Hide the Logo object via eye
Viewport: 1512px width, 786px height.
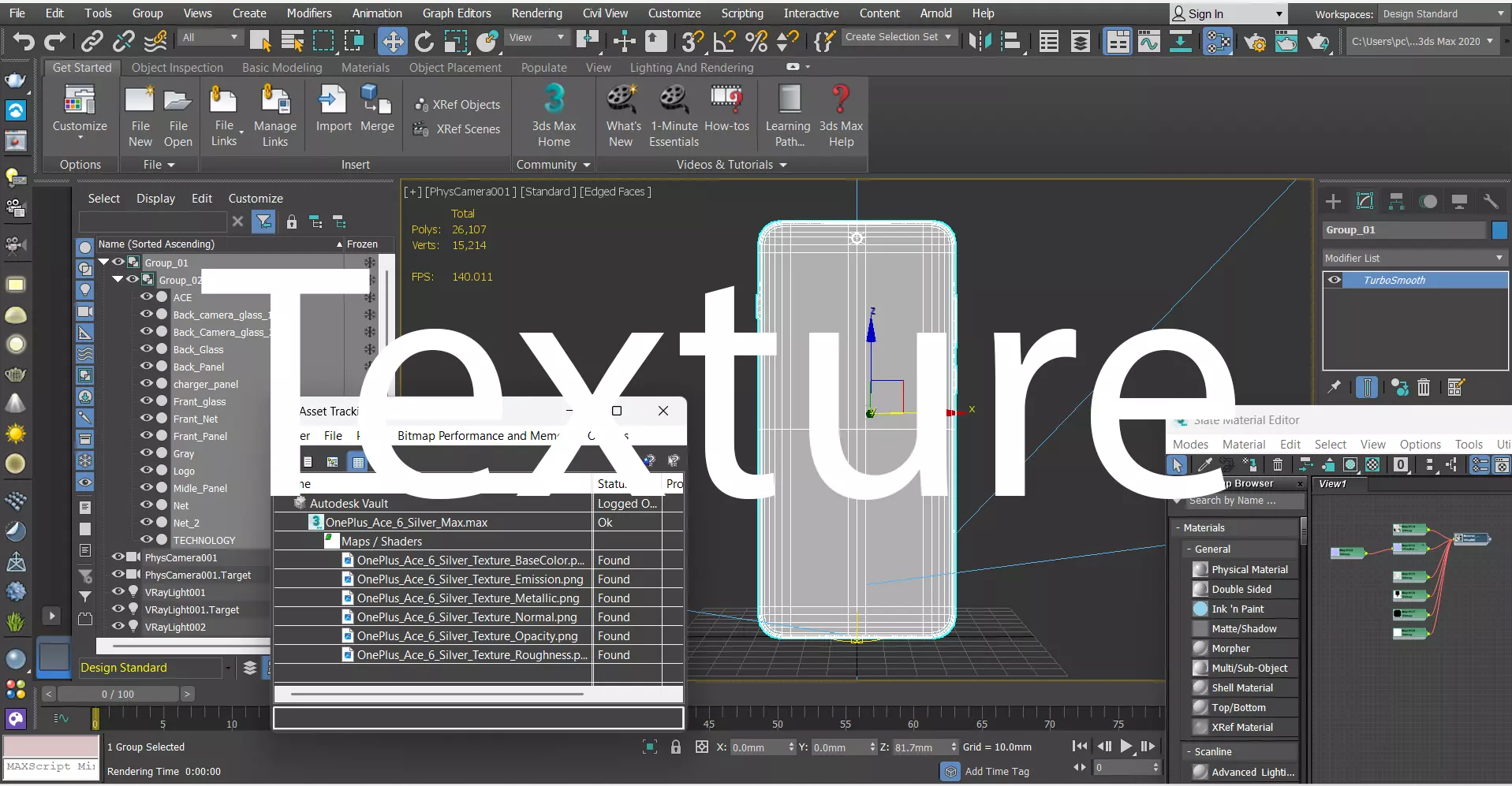point(147,470)
